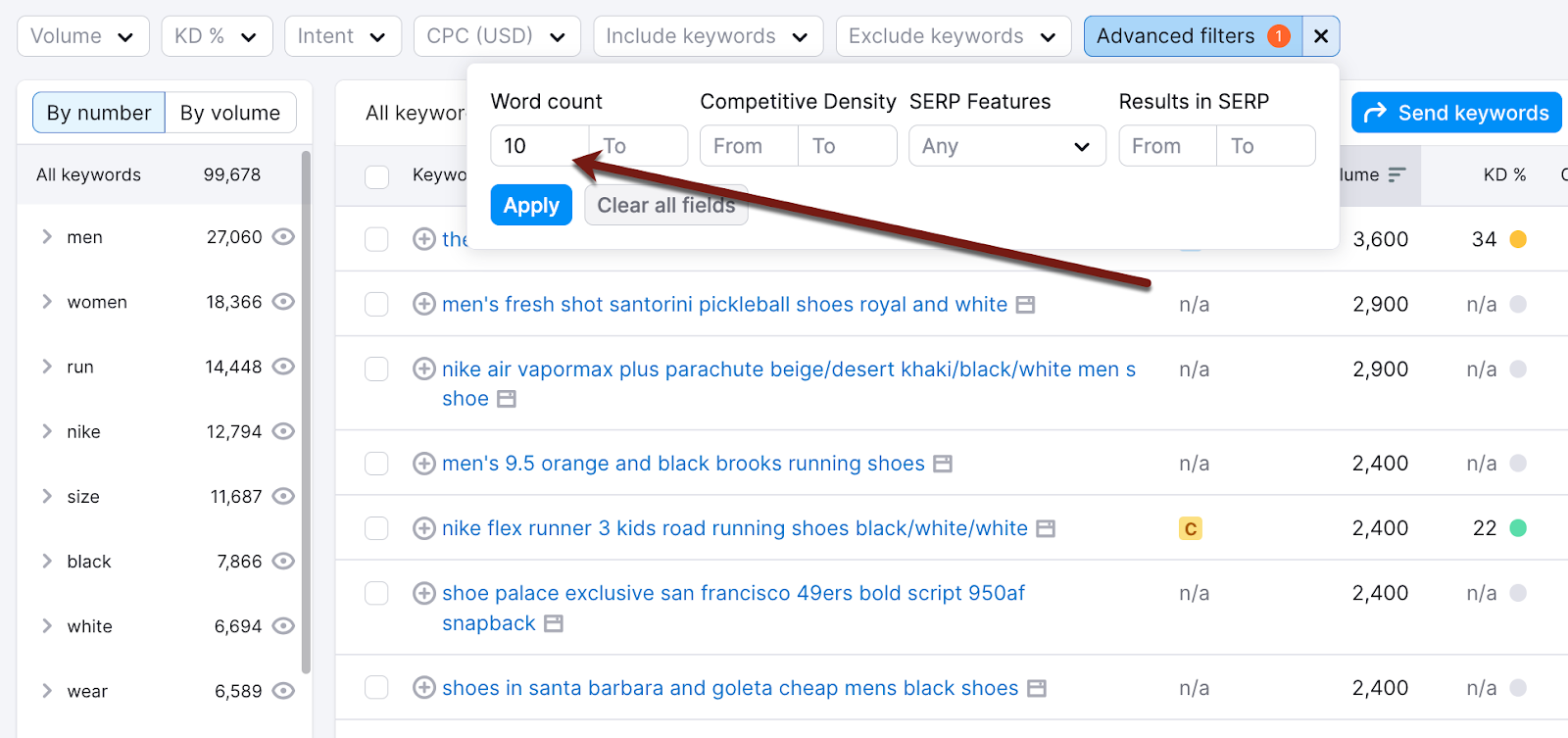Open SERP icon for men's fresh shot santorini
Viewport: 1568px width, 738px height.
point(1025,305)
